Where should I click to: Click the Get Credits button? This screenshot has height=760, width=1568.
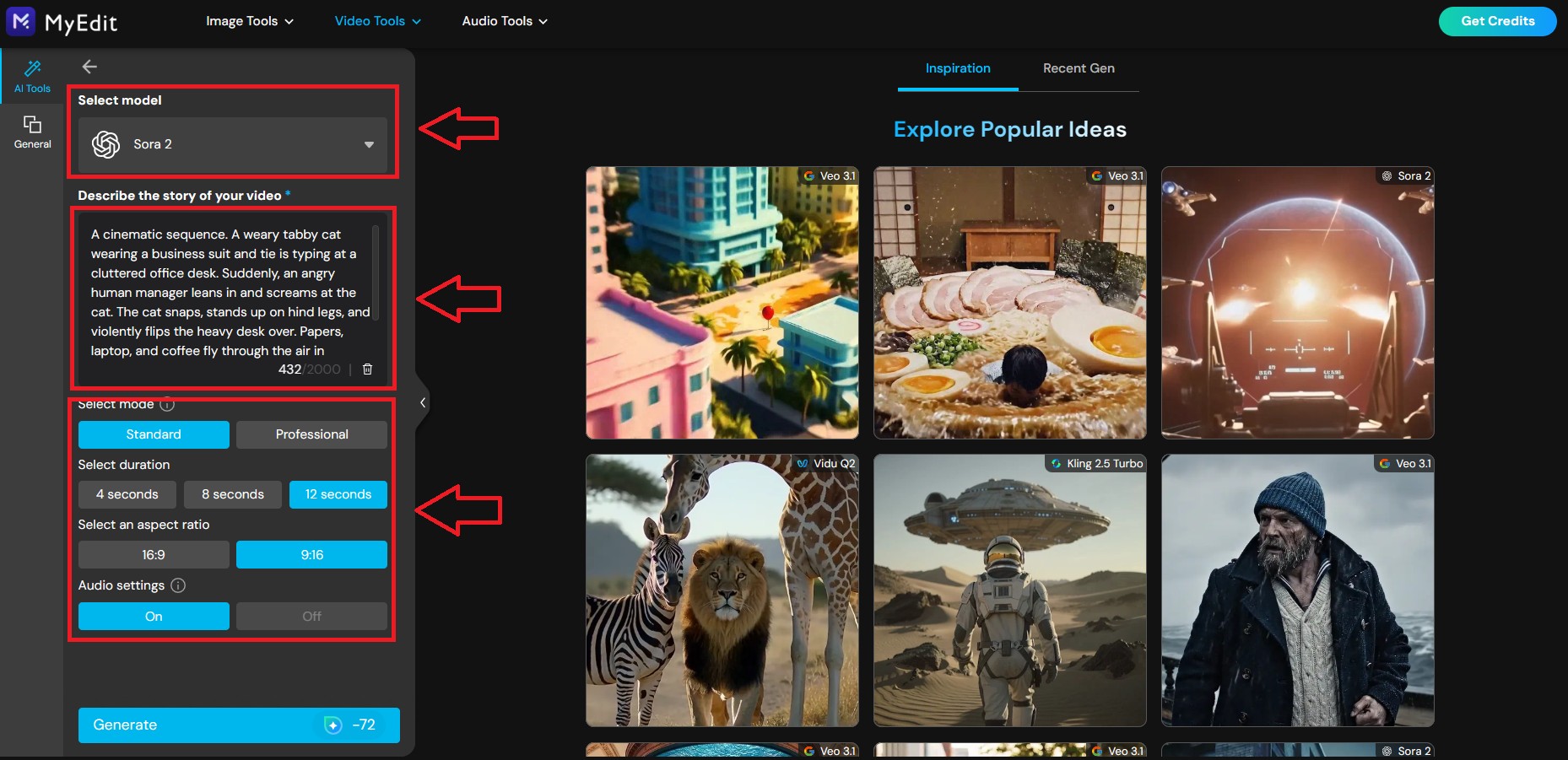pos(1497,21)
